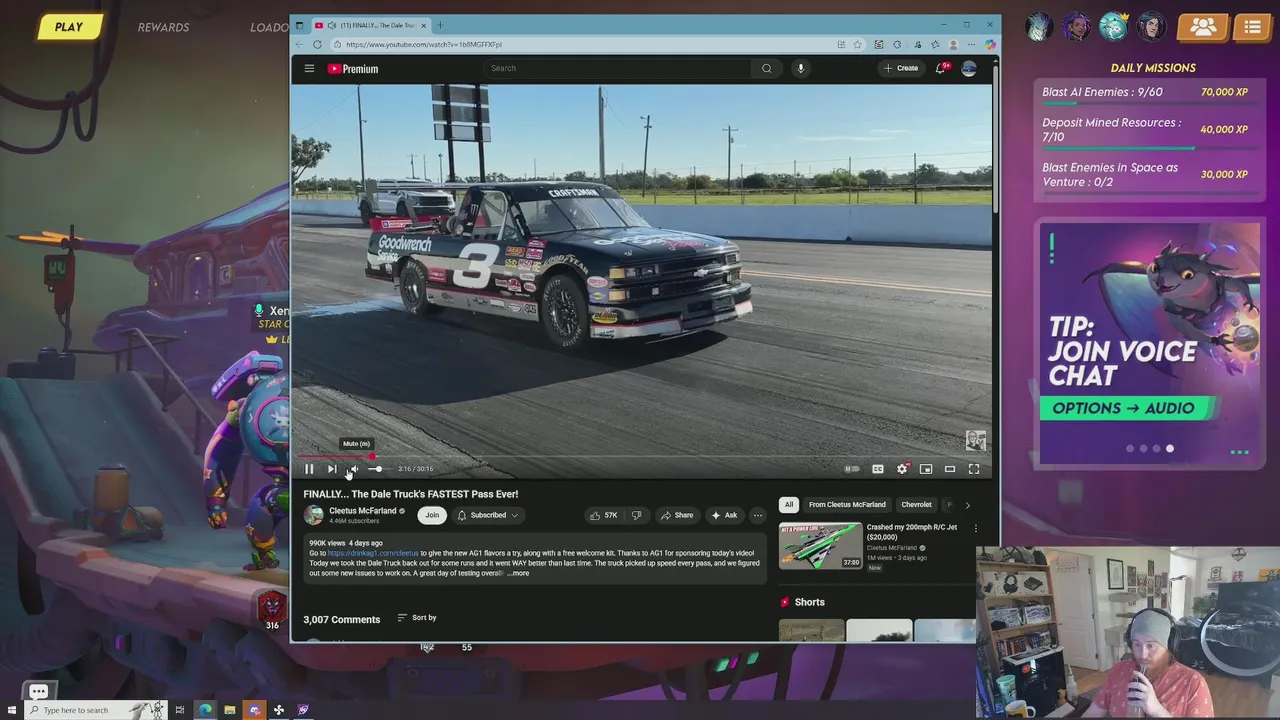Start voice search with microphone
The image size is (1280, 720).
[800, 68]
